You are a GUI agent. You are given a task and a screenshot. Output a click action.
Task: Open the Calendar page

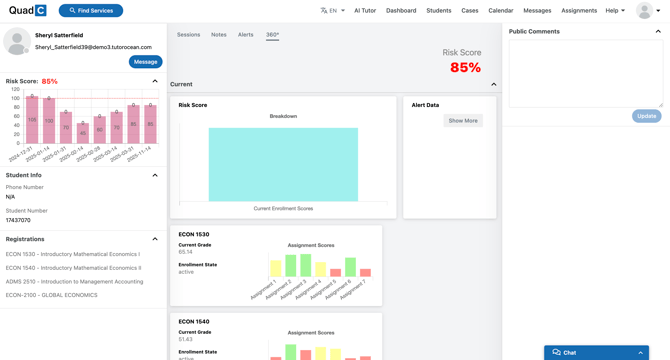click(501, 11)
